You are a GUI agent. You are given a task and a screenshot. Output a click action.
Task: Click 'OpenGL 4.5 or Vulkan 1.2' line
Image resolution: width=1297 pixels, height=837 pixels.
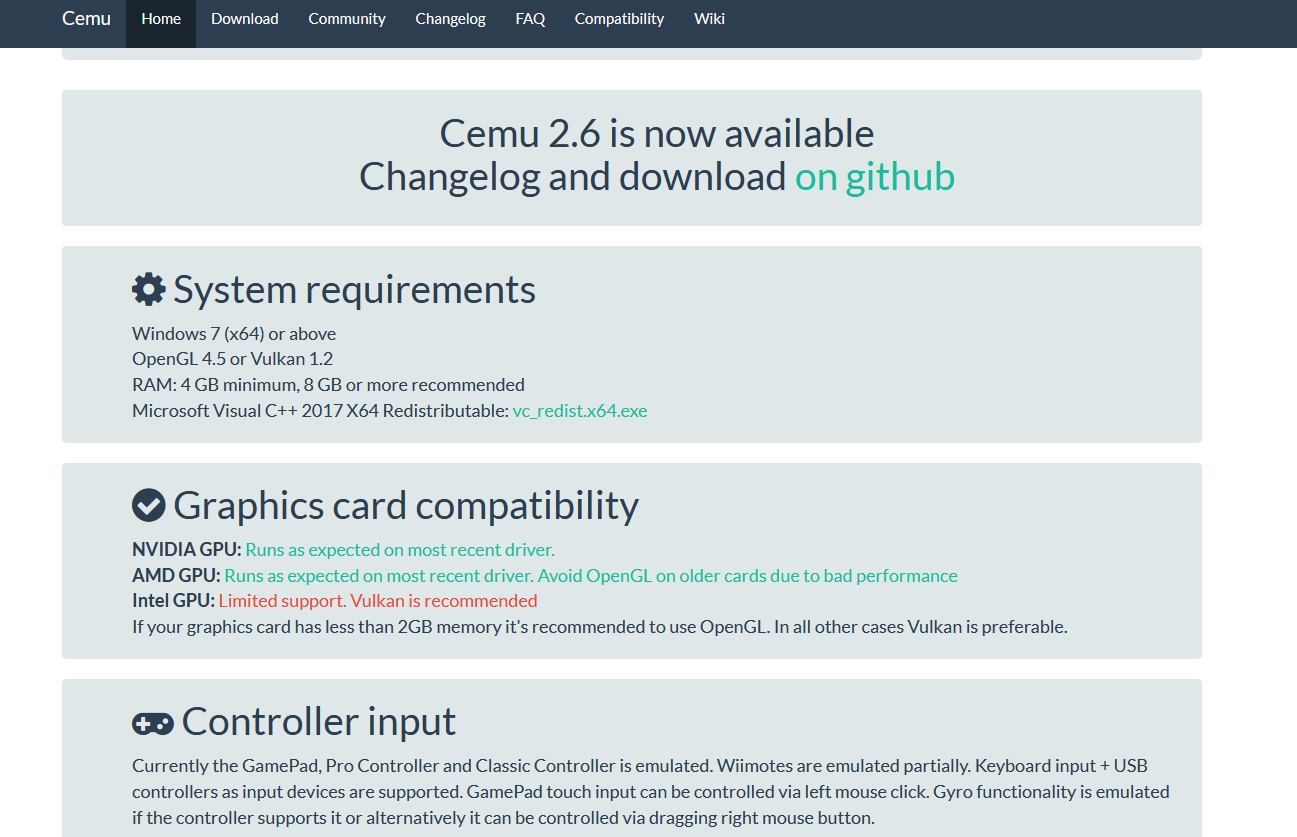click(232, 359)
